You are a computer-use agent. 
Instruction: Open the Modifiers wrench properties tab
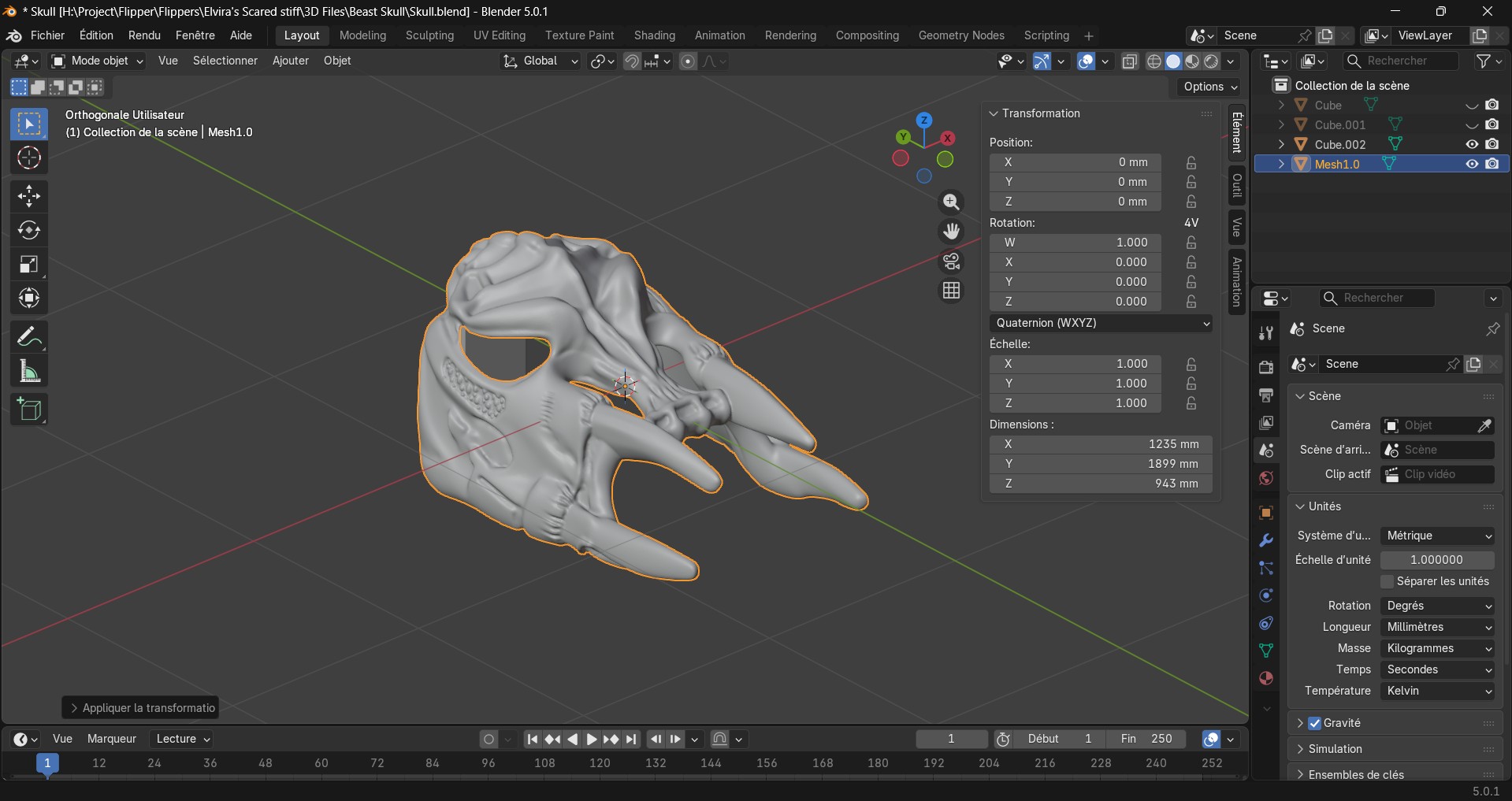(x=1266, y=540)
